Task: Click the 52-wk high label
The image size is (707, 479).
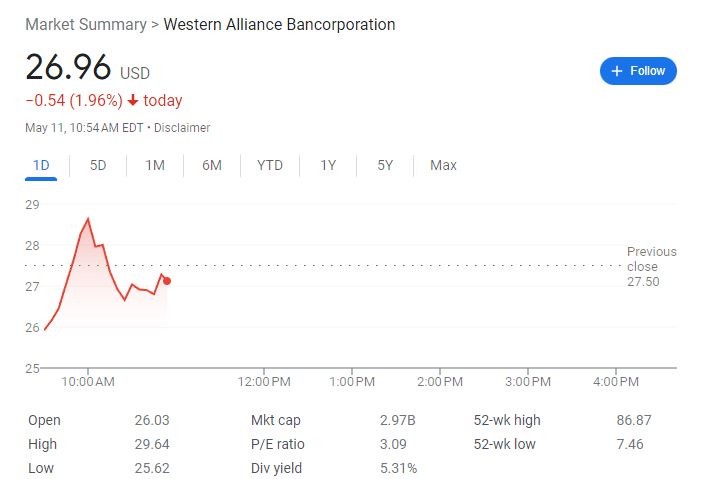Action: (507, 420)
